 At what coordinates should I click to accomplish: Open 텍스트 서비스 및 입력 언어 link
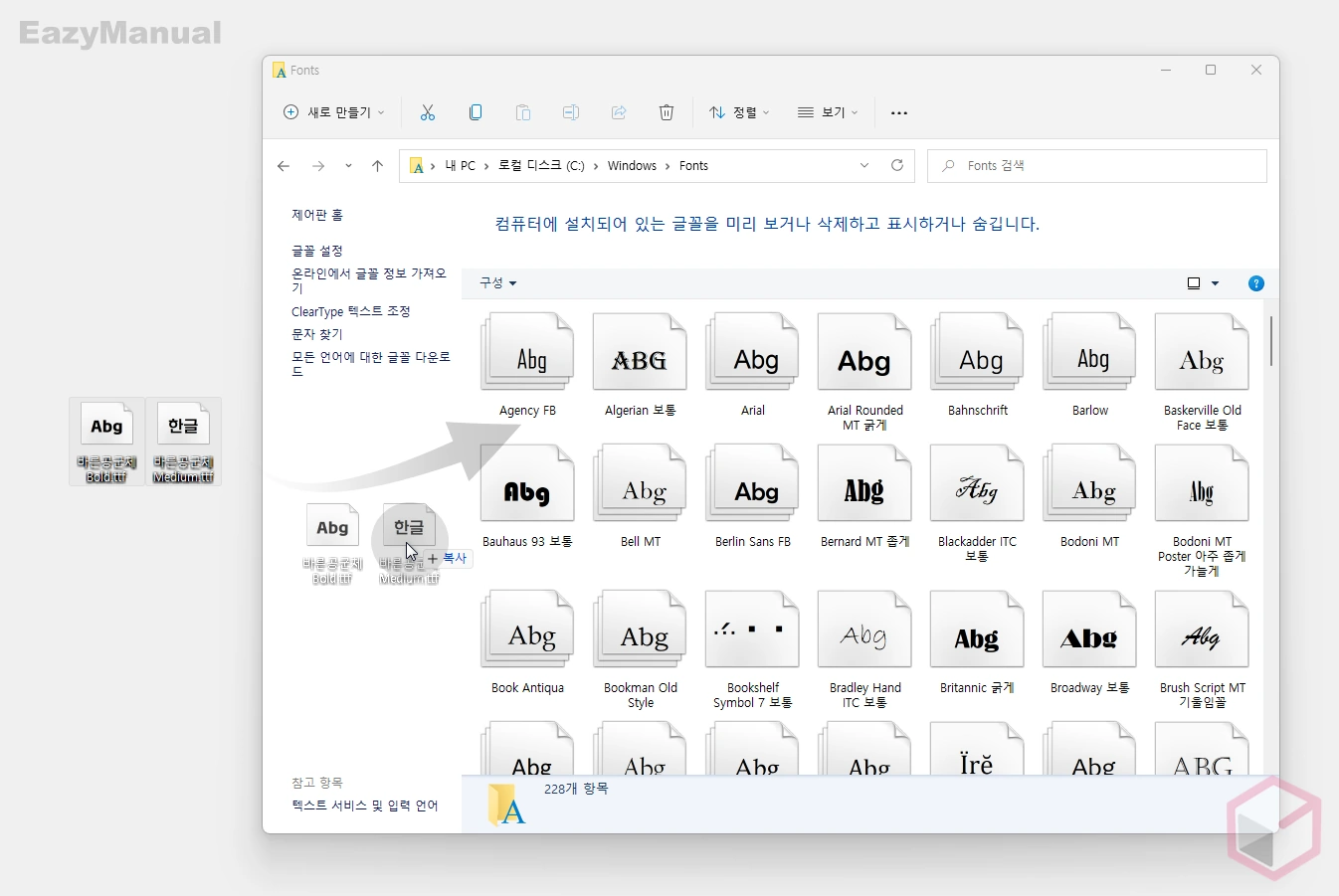pos(364,806)
